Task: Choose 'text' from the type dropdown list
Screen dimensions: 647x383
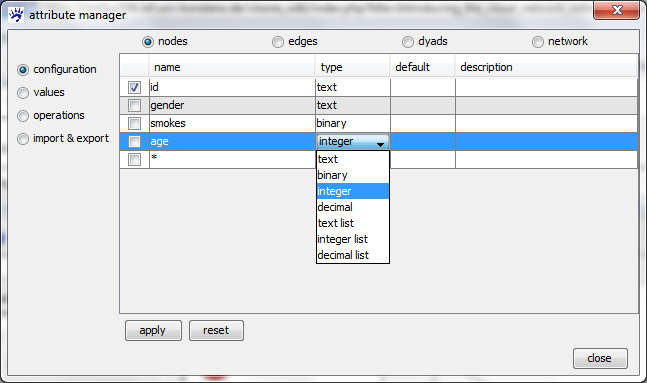Action: [353, 159]
